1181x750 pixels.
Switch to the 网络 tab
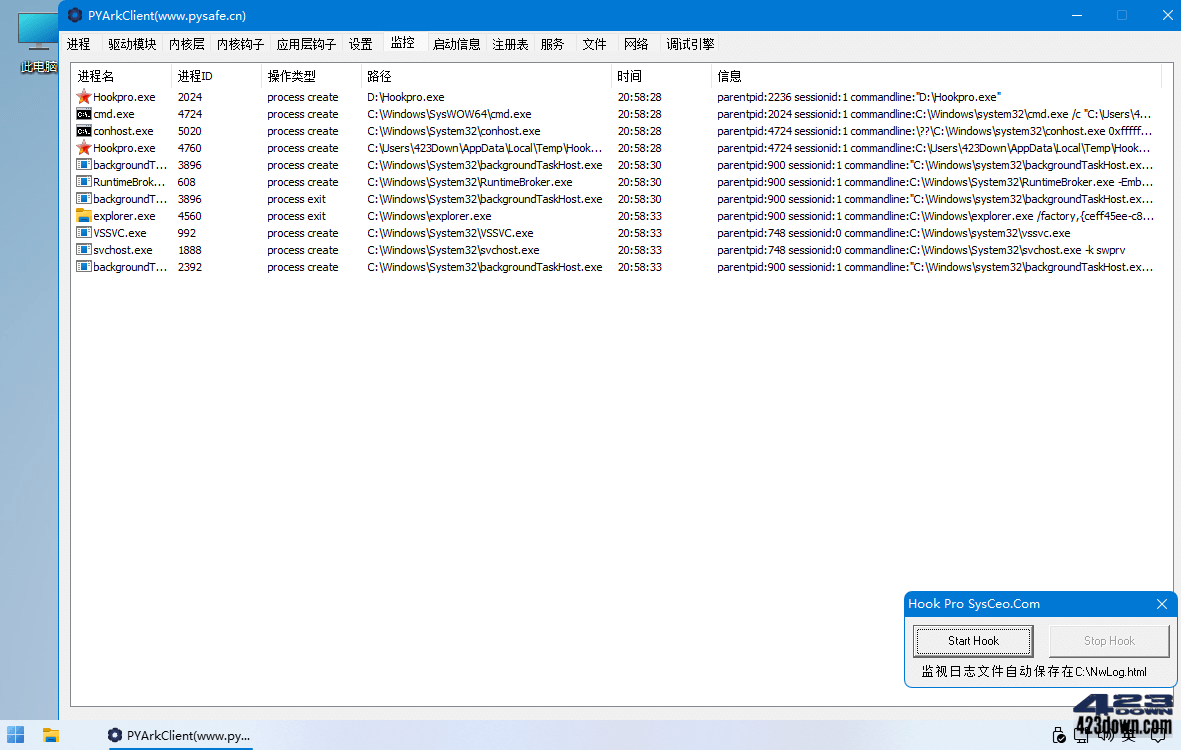click(635, 44)
